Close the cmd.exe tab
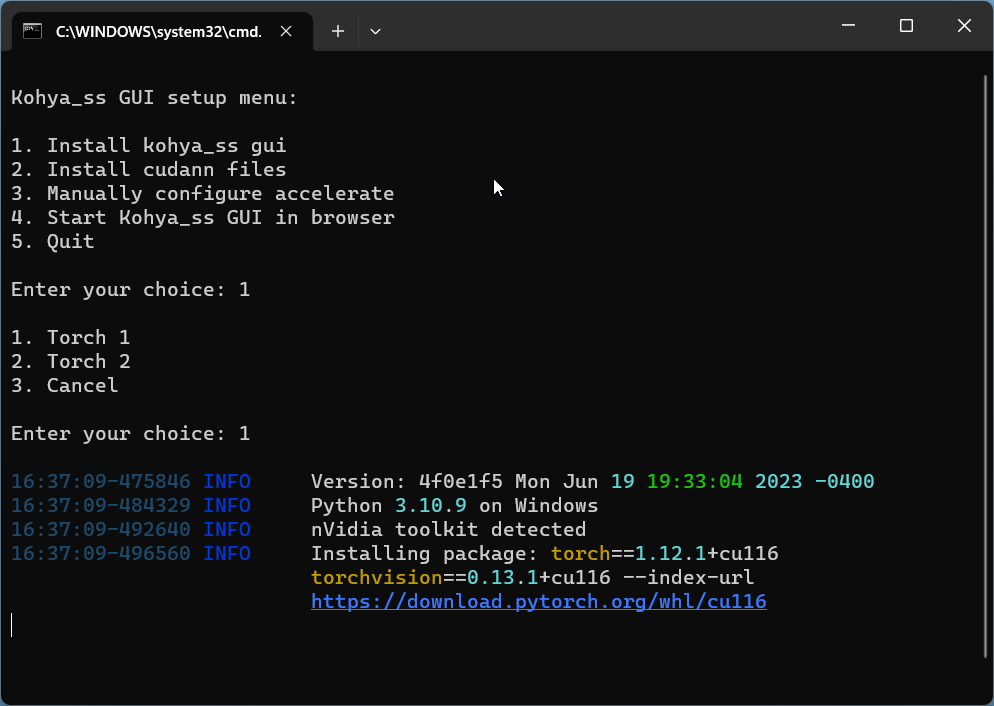Image resolution: width=994 pixels, height=706 pixels. coord(287,31)
